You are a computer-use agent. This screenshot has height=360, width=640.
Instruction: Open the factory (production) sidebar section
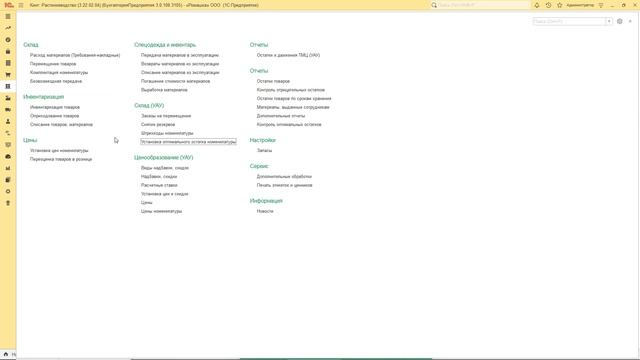(8, 98)
